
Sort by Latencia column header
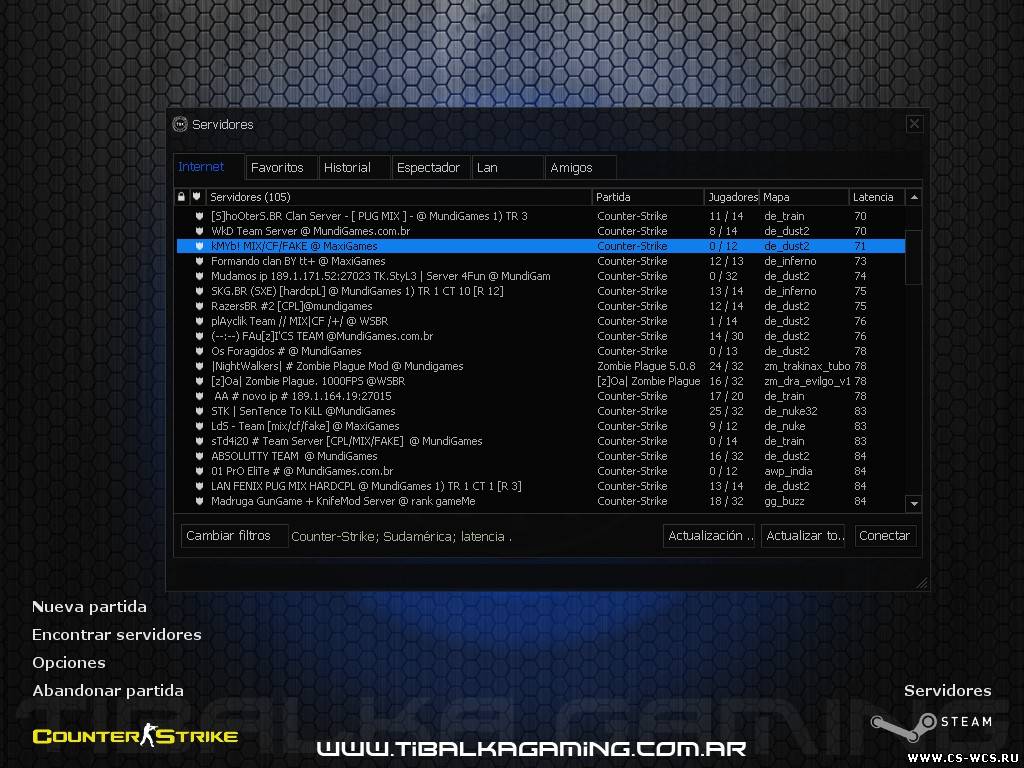877,197
